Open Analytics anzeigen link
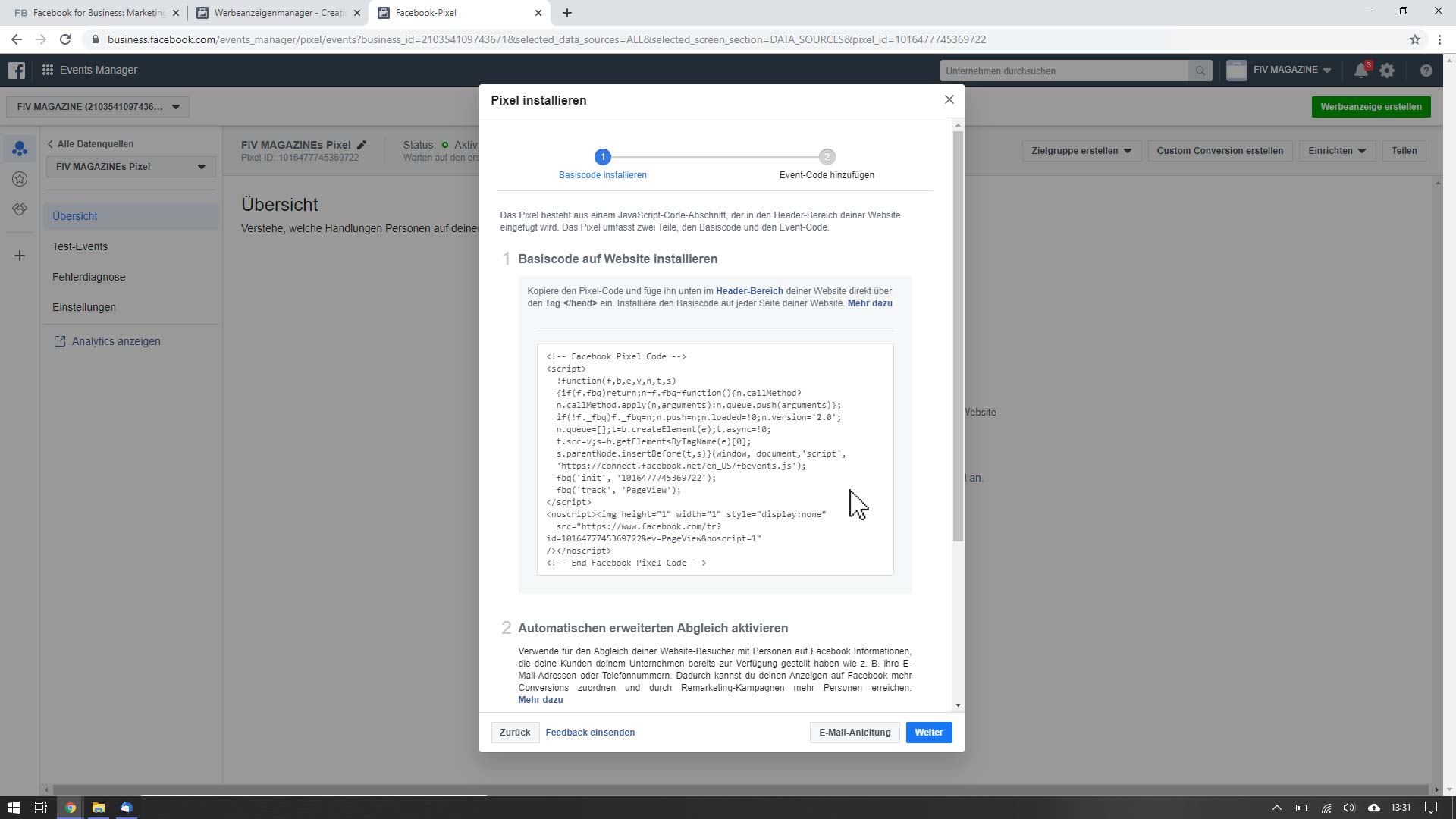1456x819 pixels. [x=107, y=341]
